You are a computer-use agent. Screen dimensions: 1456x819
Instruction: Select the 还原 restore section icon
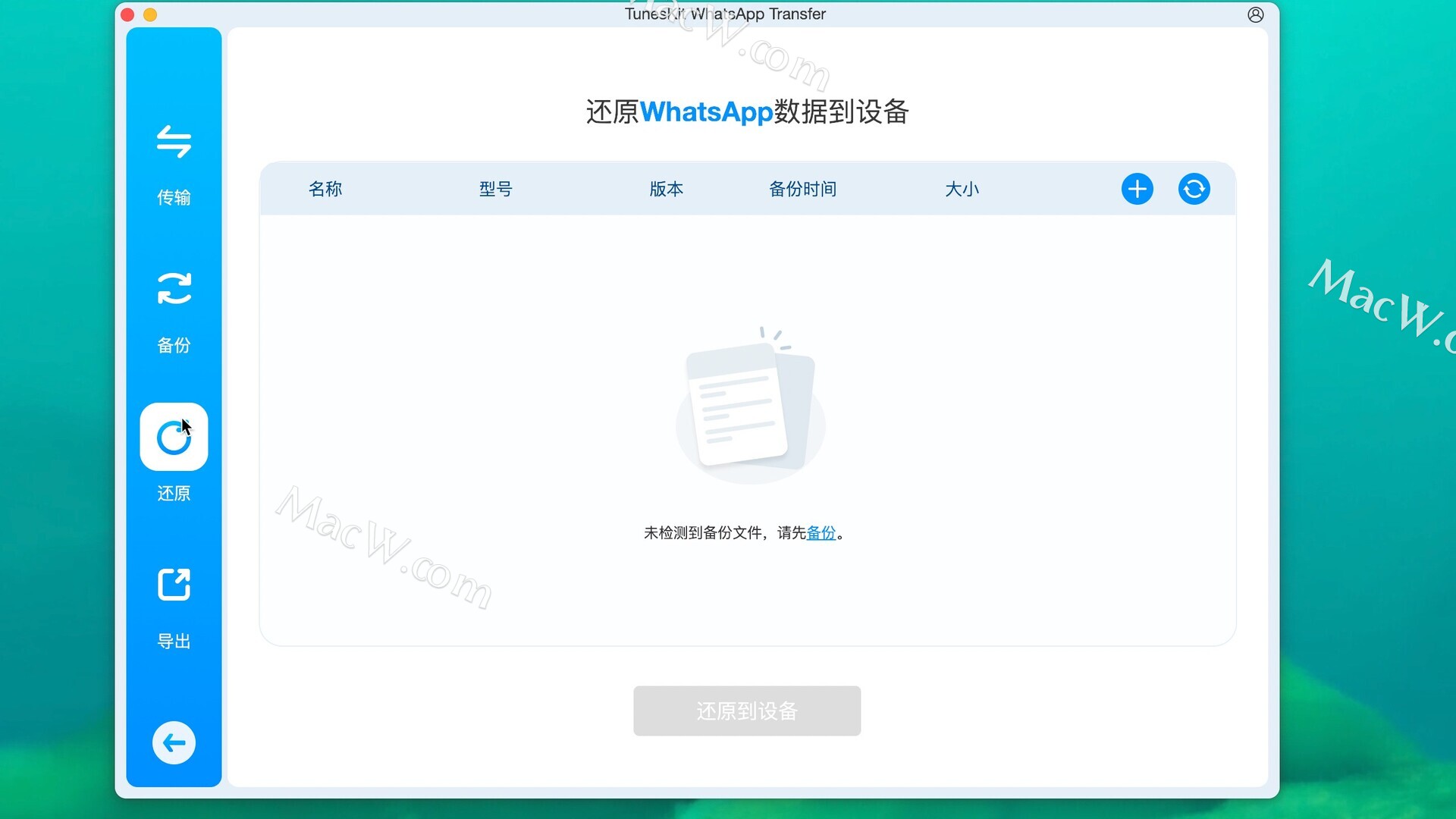[x=174, y=437]
